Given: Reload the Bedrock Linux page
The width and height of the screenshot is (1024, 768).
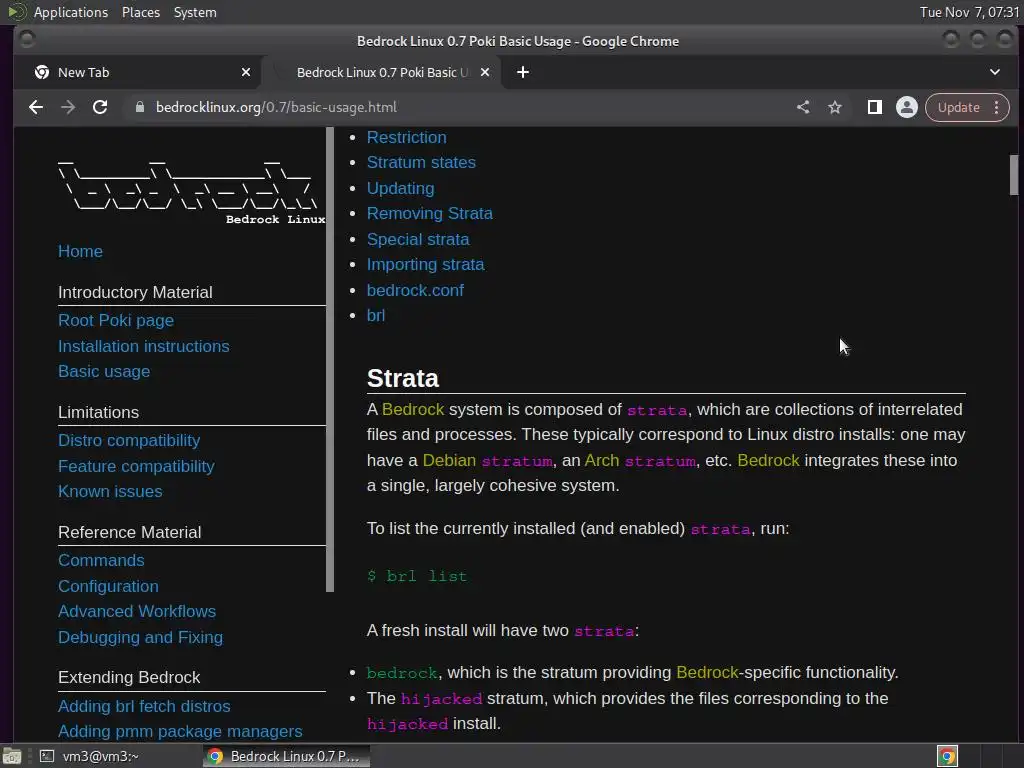Looking at the screenshot, I should pyautogui.click(x=100, y=107).
